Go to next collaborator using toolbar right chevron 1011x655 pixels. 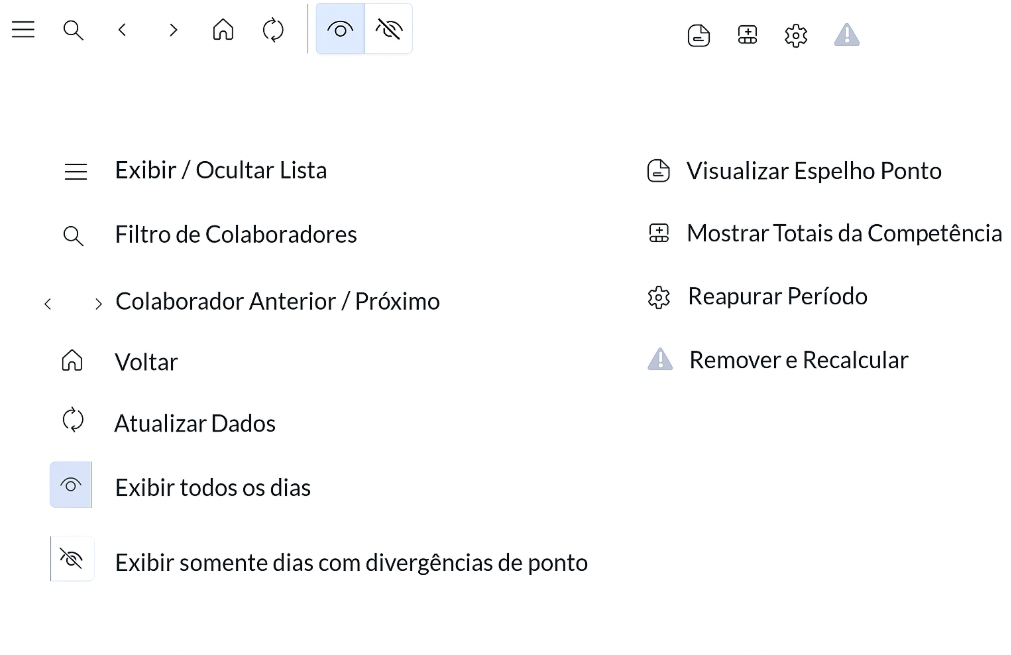[x=172, y=30]
